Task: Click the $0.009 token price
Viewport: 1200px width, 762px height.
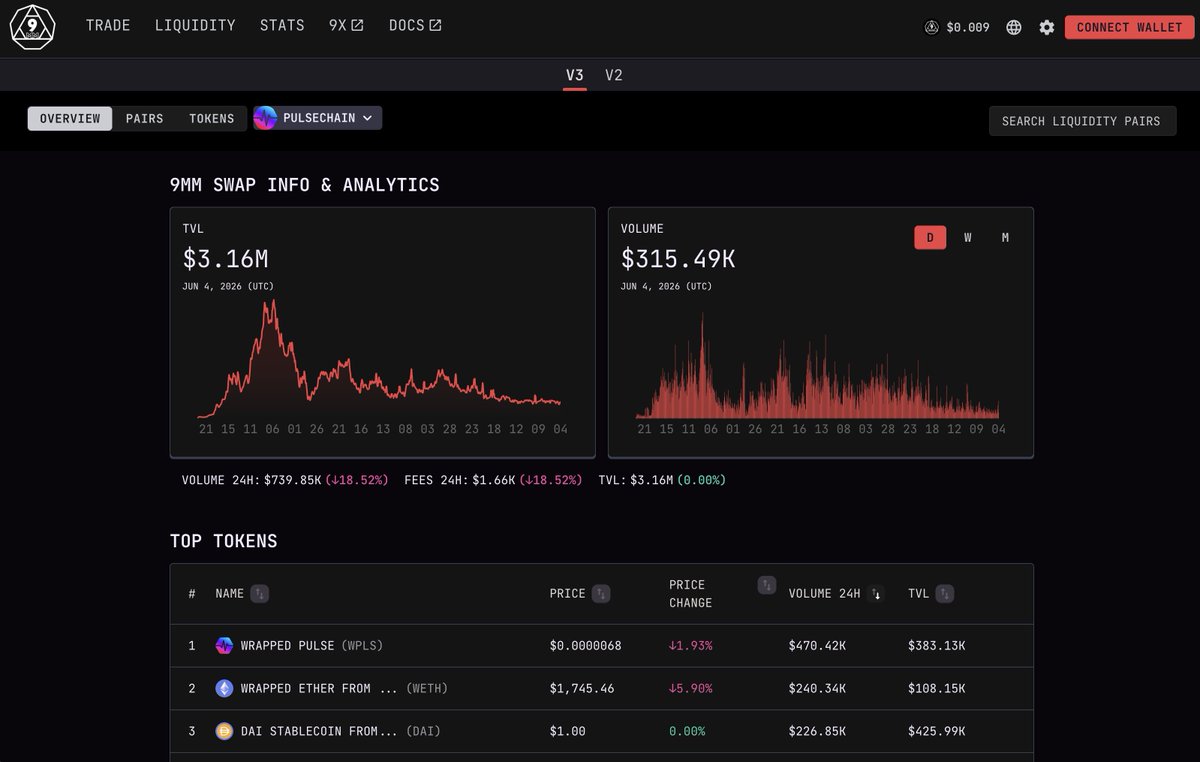Action: (967, 27)
